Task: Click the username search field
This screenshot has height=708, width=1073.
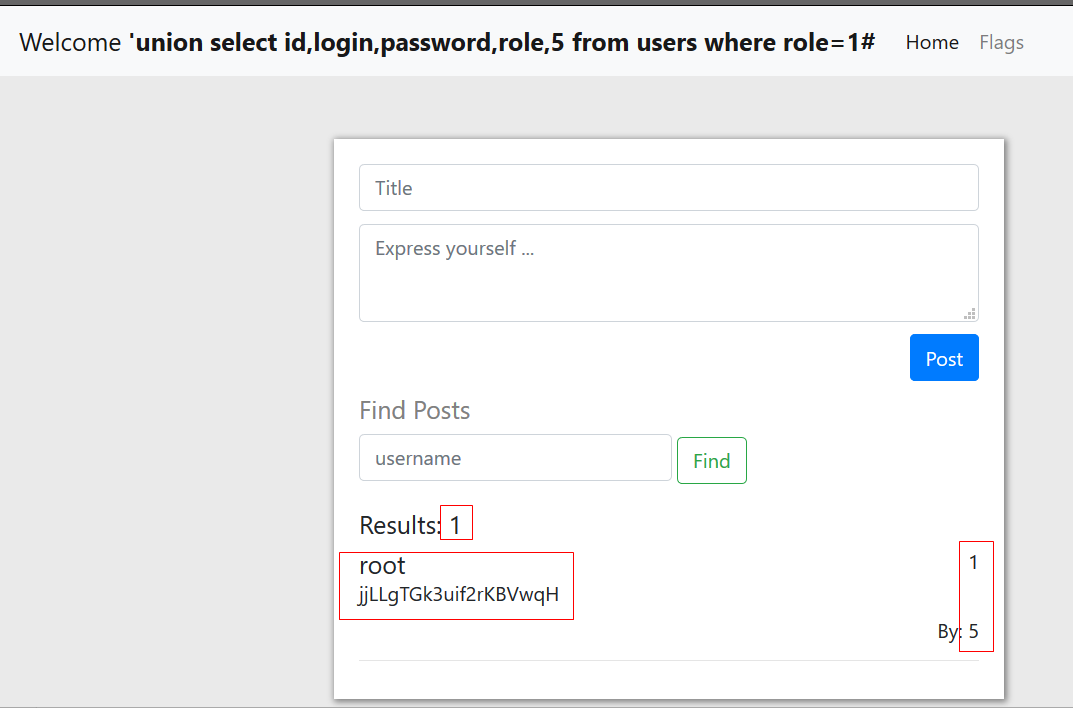Action: (x=515, y=458)
